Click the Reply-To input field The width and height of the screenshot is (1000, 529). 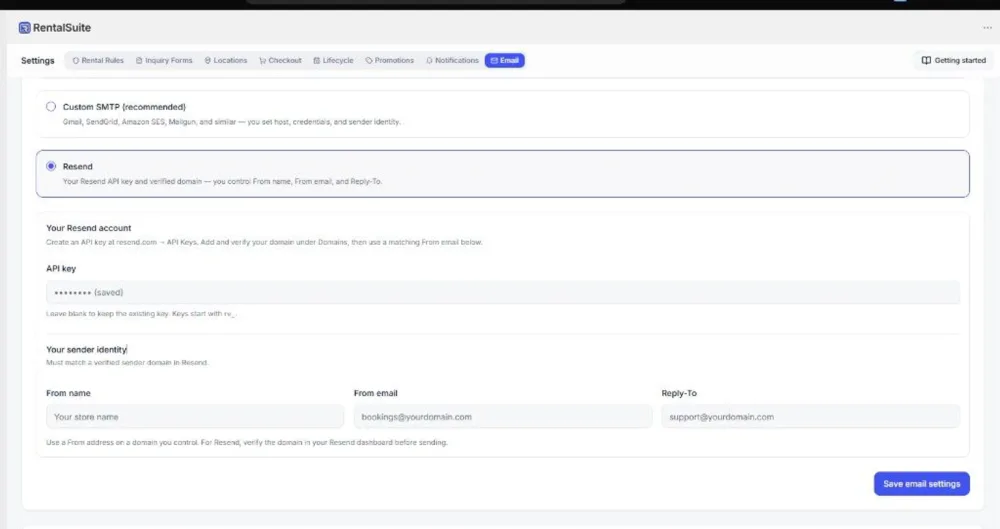tap(810, 417)
